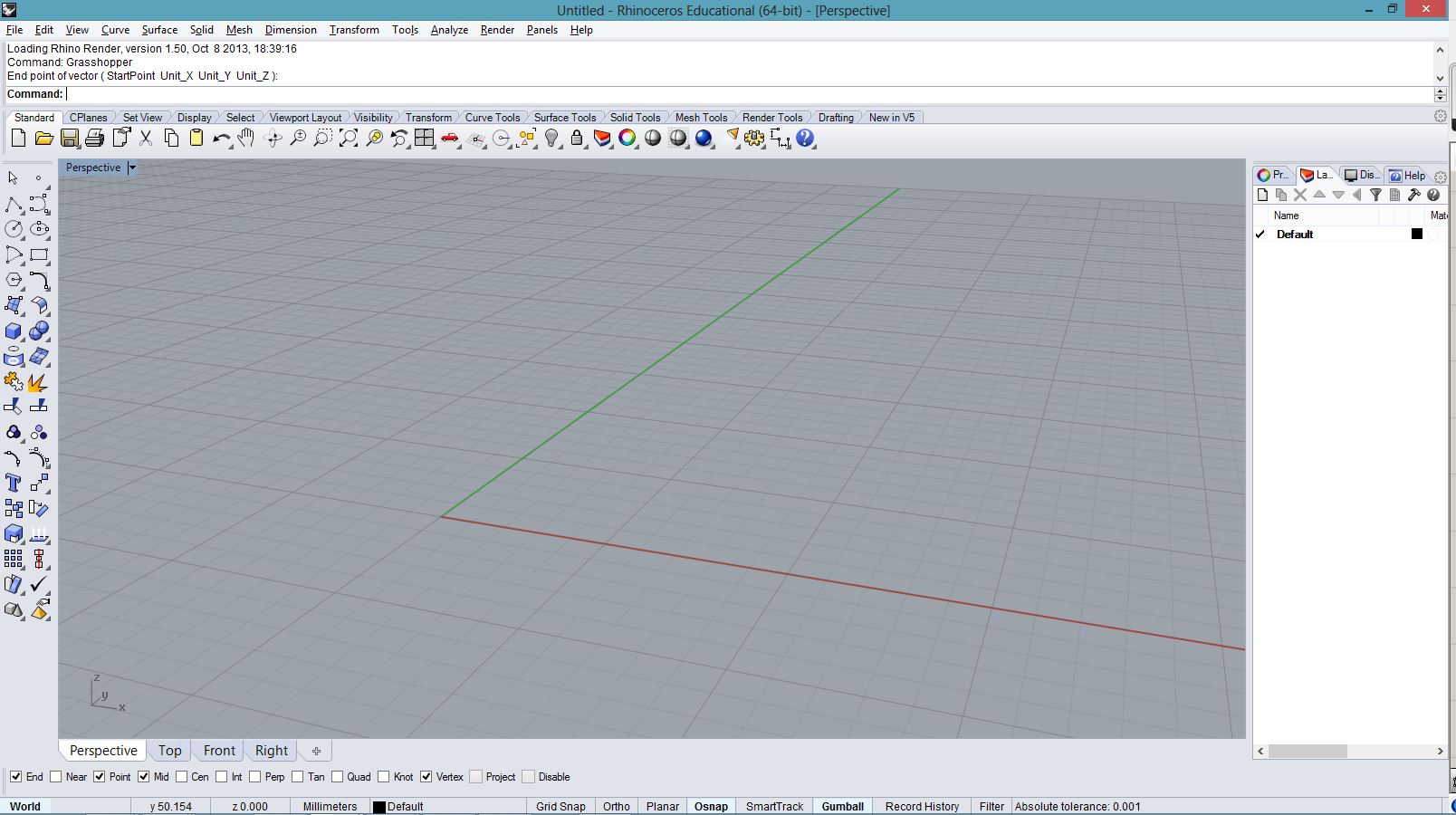Screen dimensions: 1456x815
Task: Toggle Grid Snap in the status bar
Action: (x=560, y=806)
